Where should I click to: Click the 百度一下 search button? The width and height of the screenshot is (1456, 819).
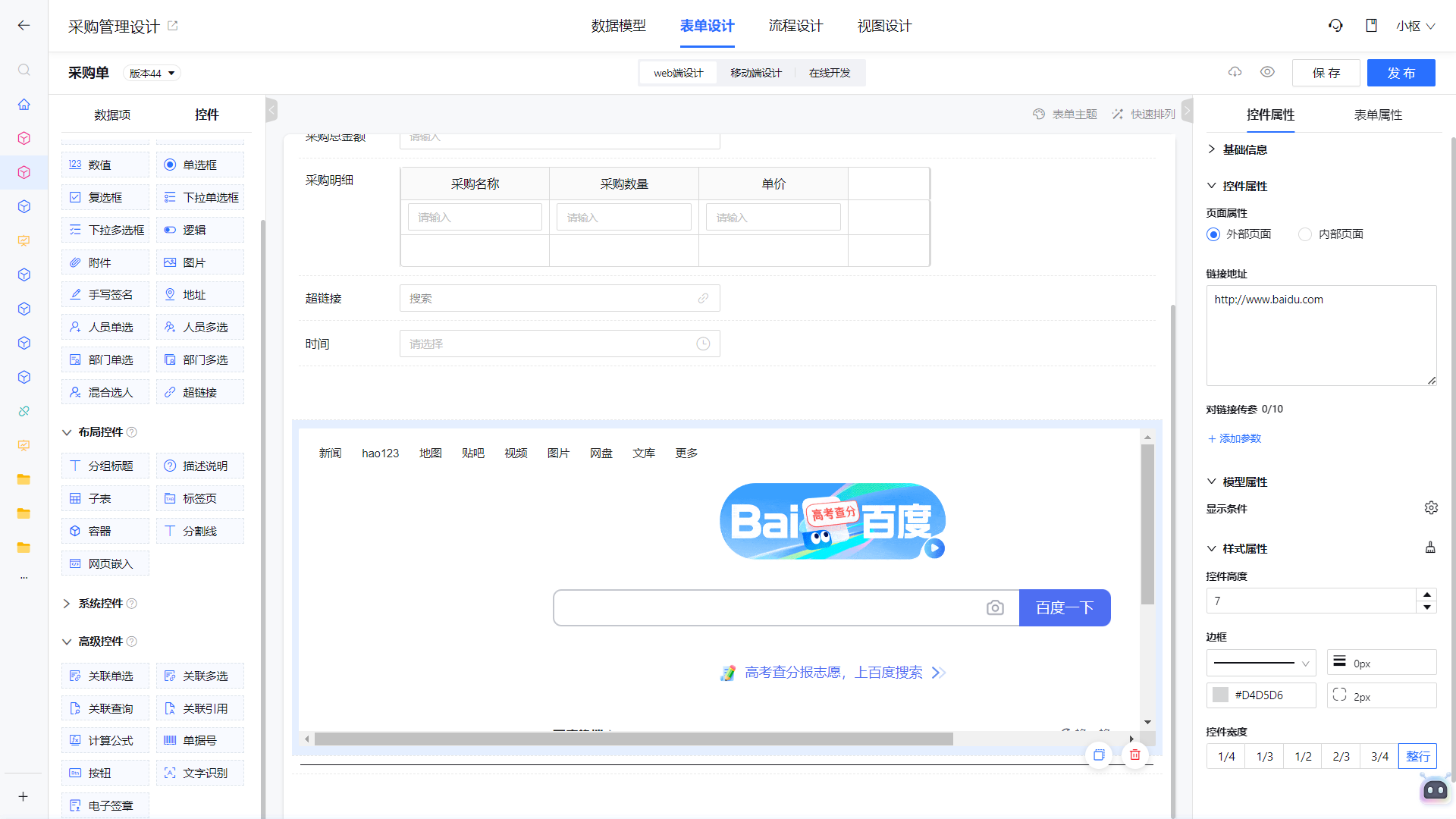click(x=1065, y=607)
